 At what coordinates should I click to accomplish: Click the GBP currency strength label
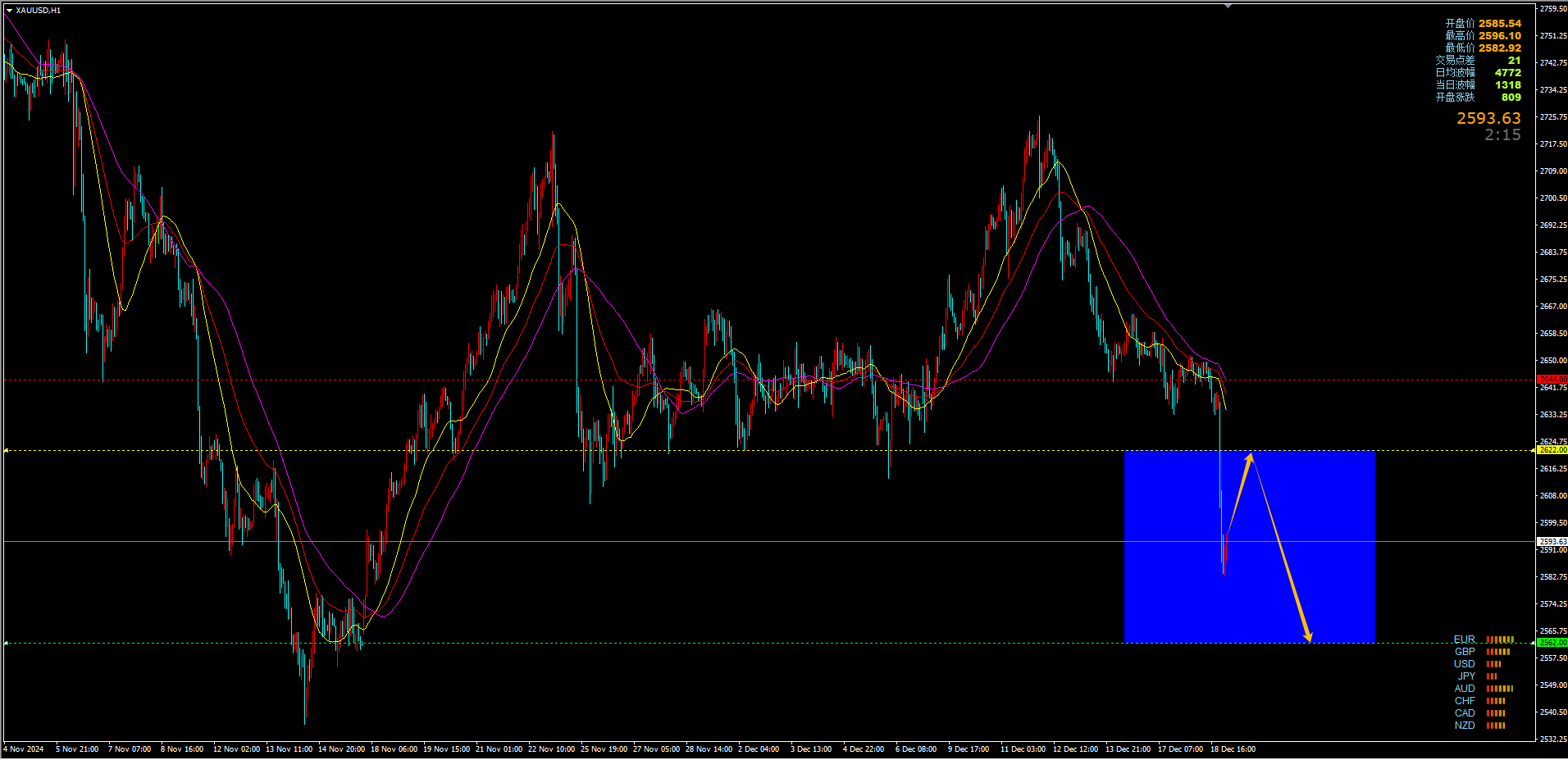point(1465,652)
